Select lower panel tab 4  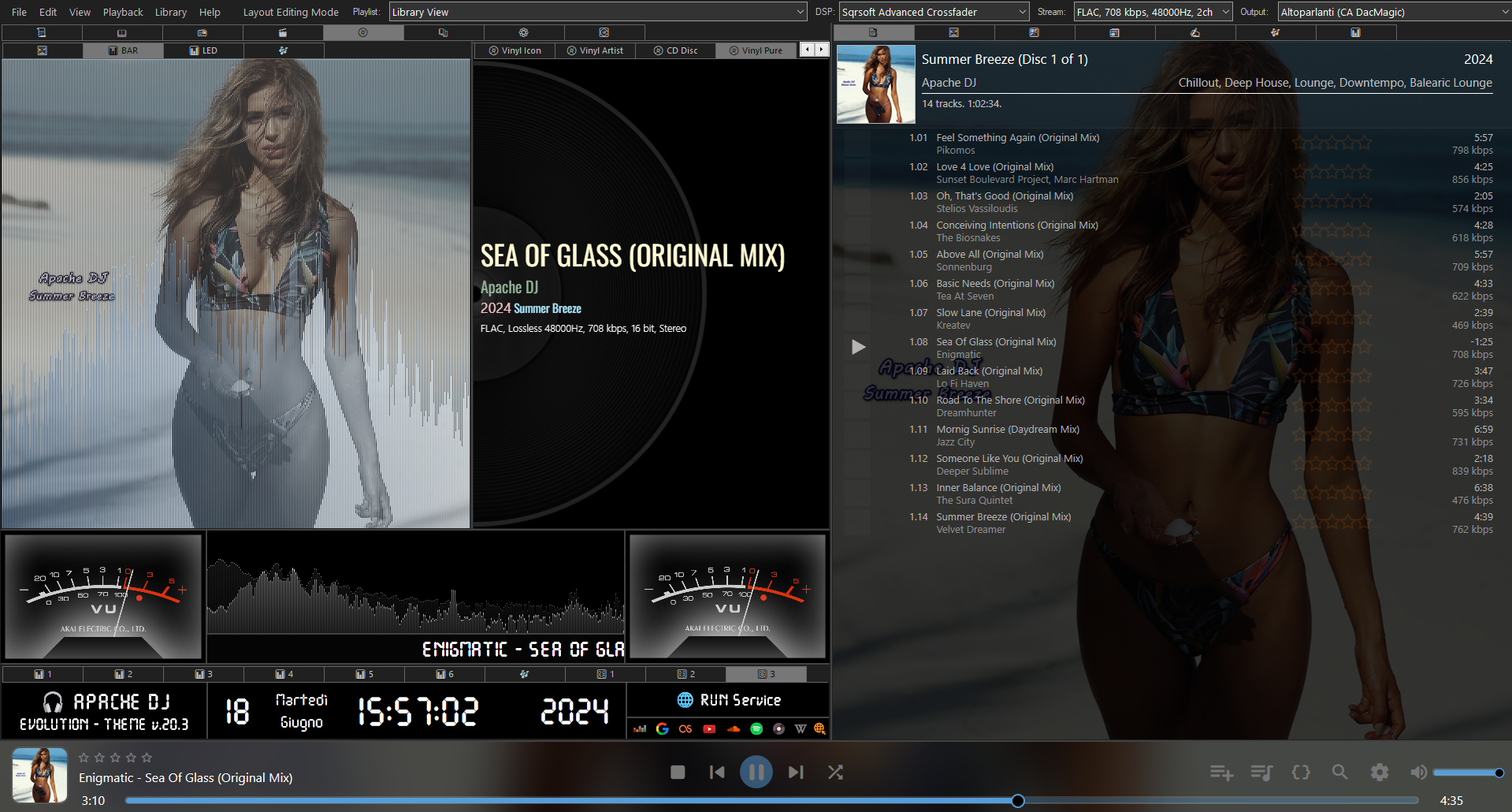(284, 674)
